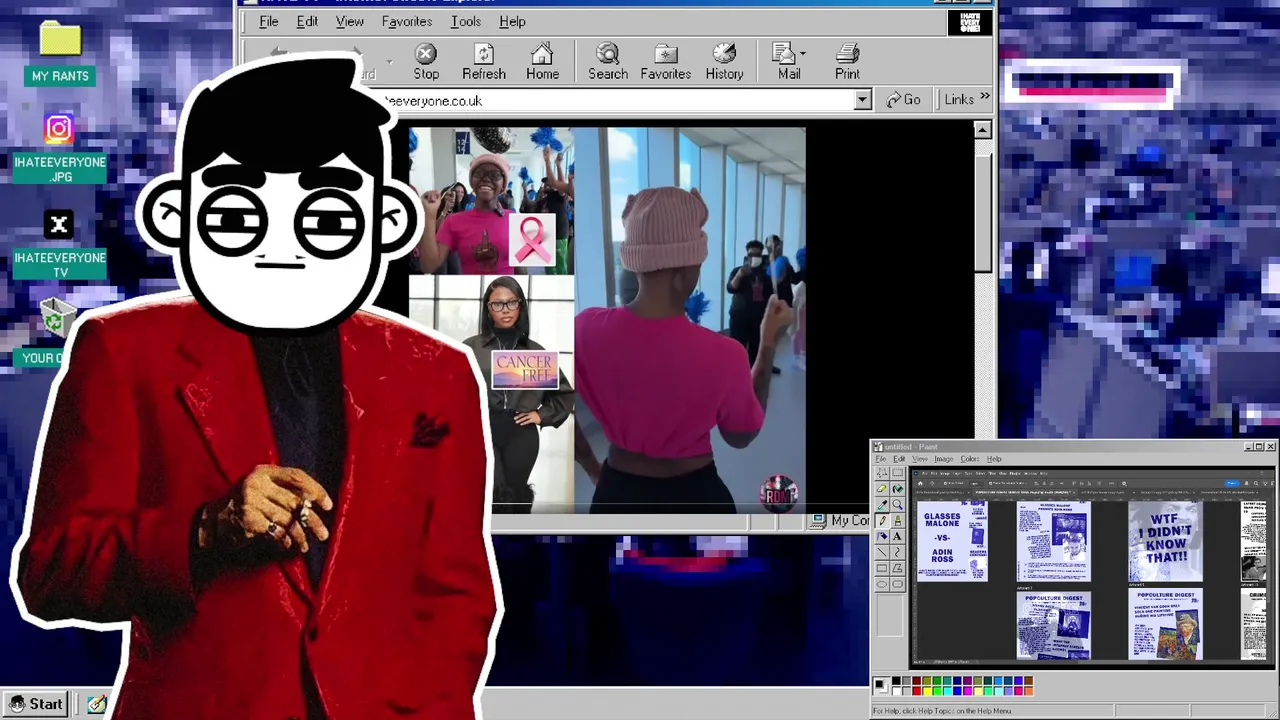Click the Windows Start button
The image size is (1280, 720).
35,704
